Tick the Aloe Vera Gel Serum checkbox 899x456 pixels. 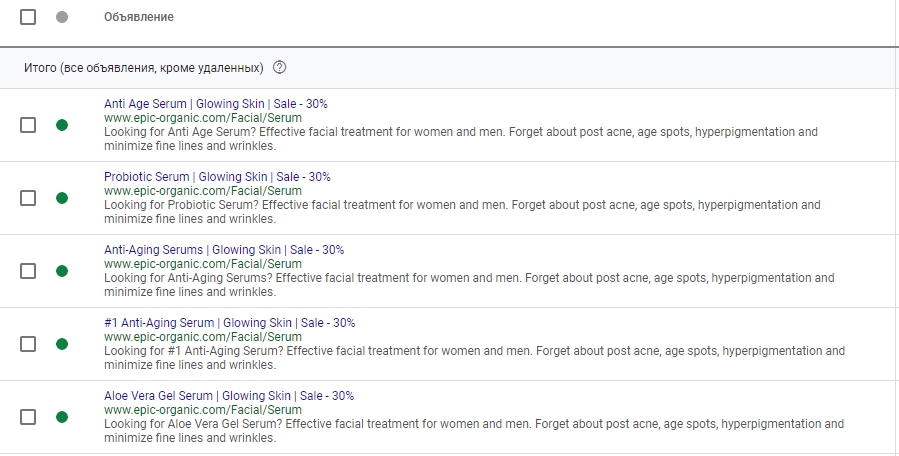pyautogui.click(x=28, y=417)
